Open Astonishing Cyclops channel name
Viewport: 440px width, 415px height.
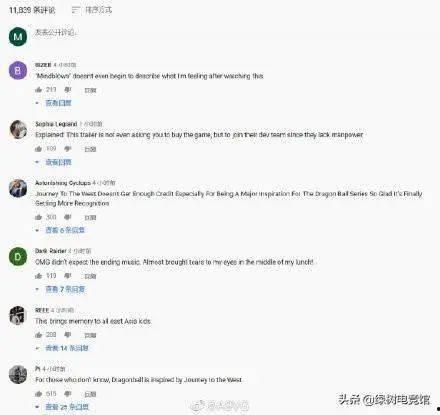[x=63, y=183]
